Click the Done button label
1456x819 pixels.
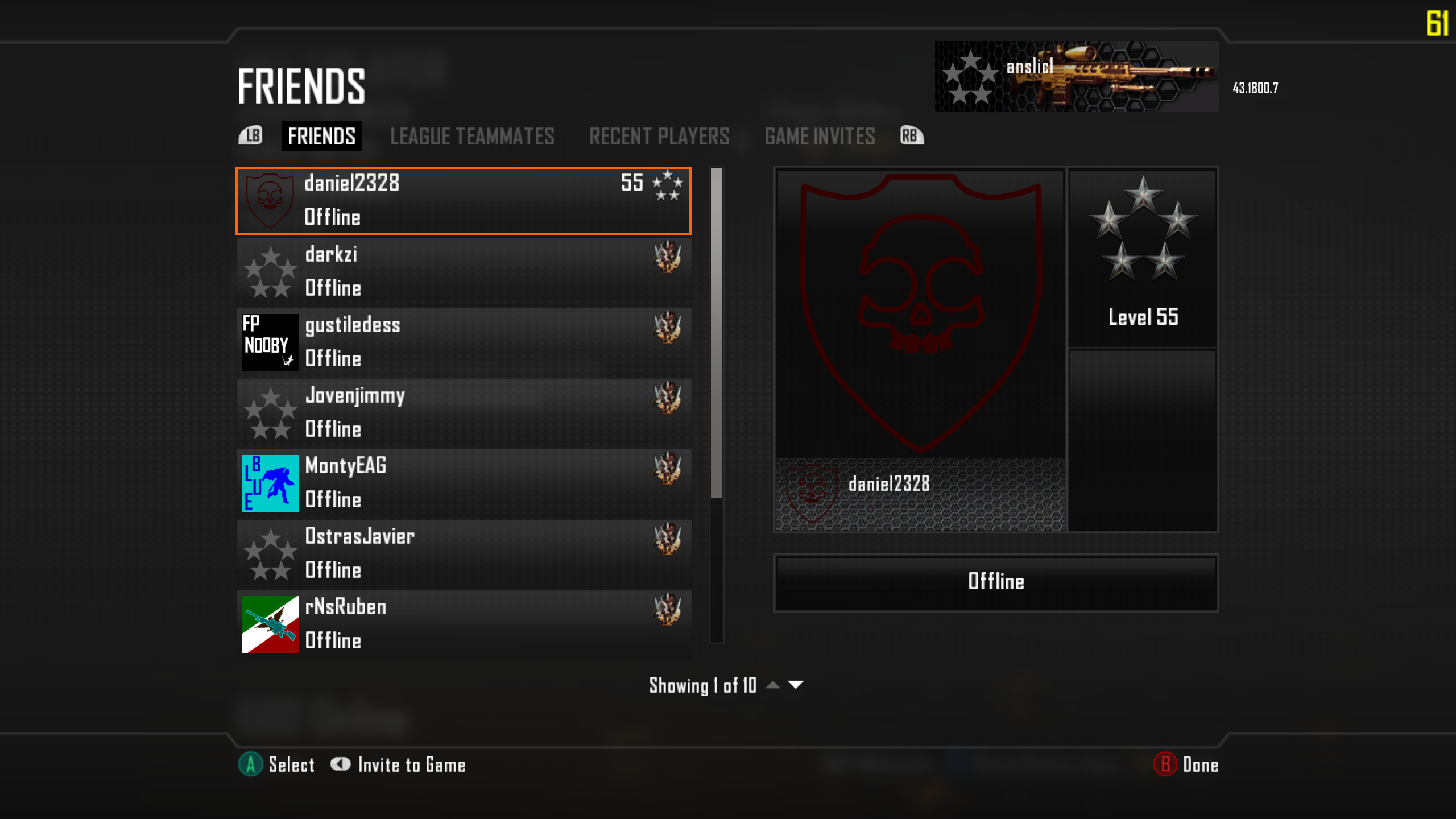click(1201, 765)
